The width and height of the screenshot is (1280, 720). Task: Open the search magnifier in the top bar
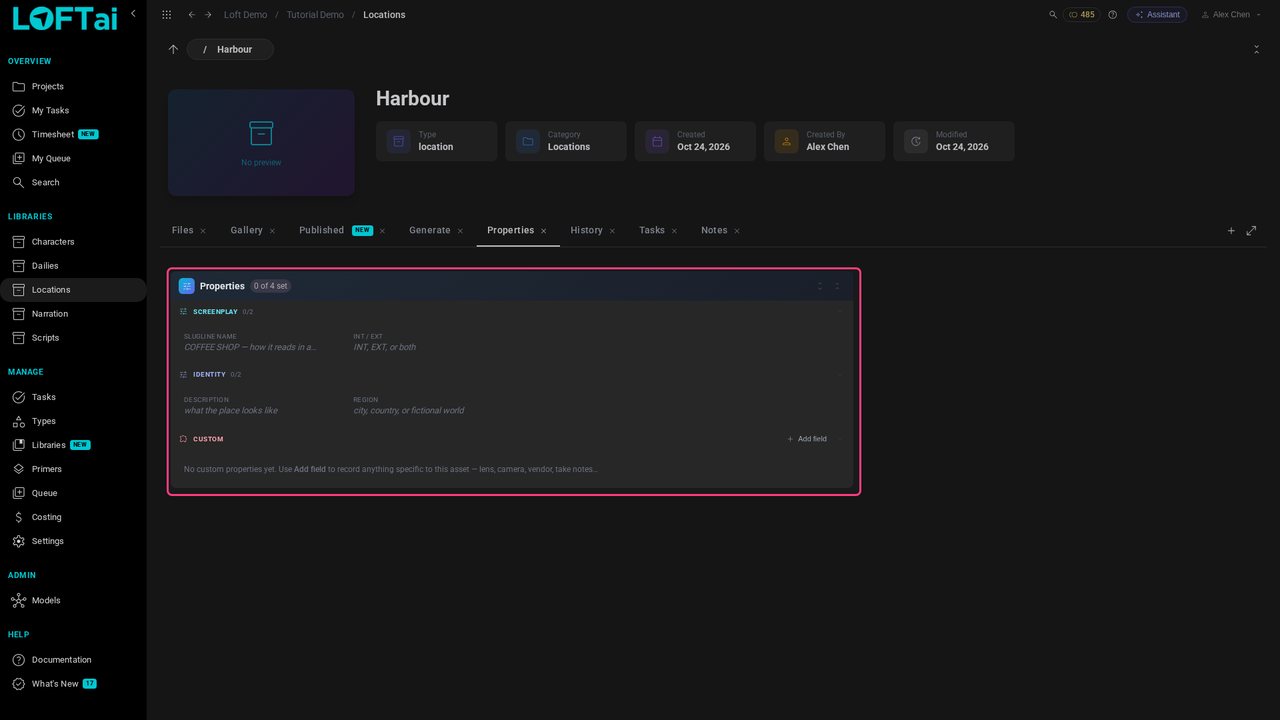(1052, 15)
